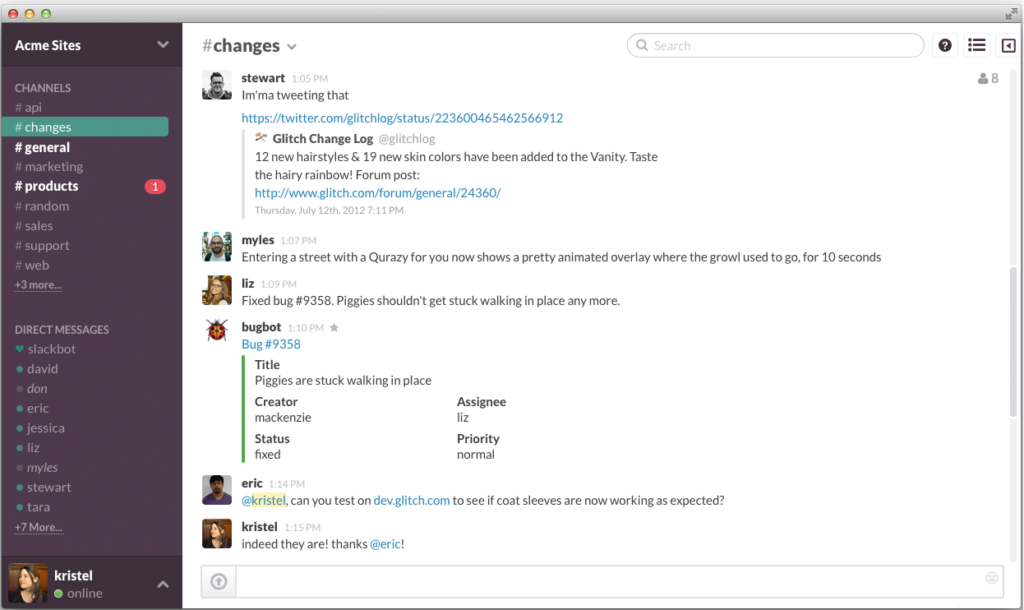This screenshot has height=610, width=1024.
Task: Click the online status label under kristel
Action: (84, 593)
